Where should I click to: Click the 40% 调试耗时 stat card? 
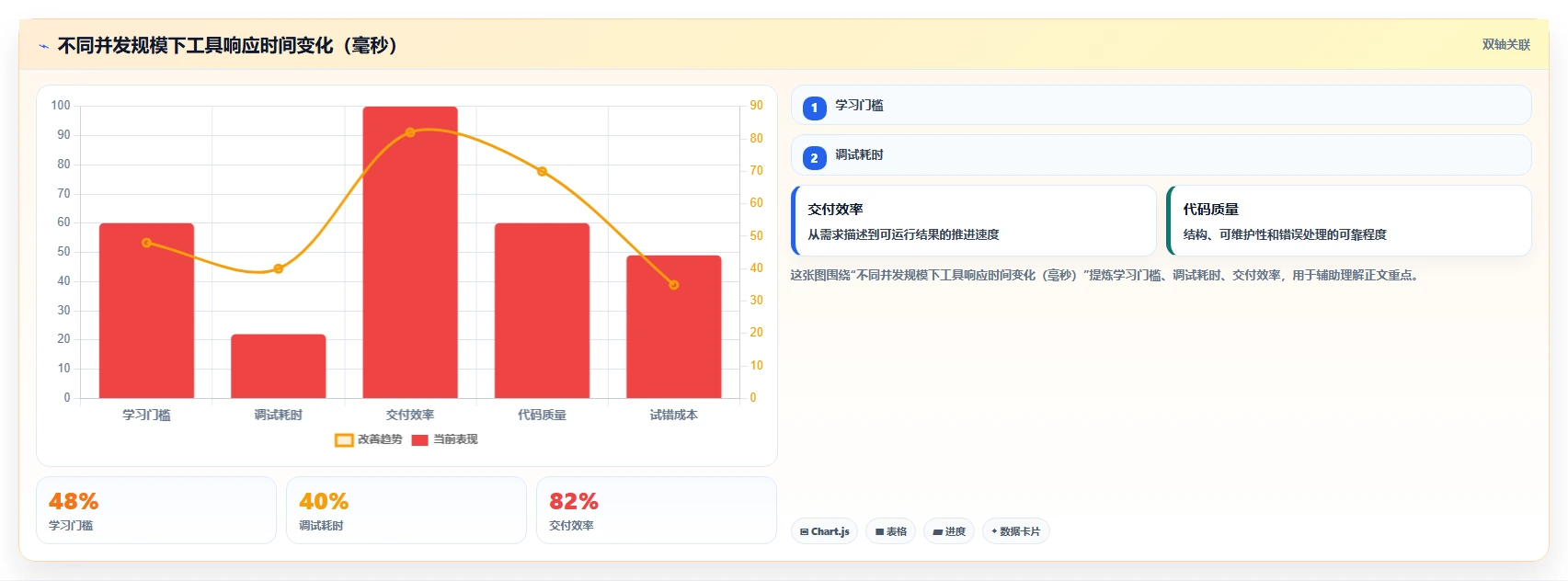406,510
